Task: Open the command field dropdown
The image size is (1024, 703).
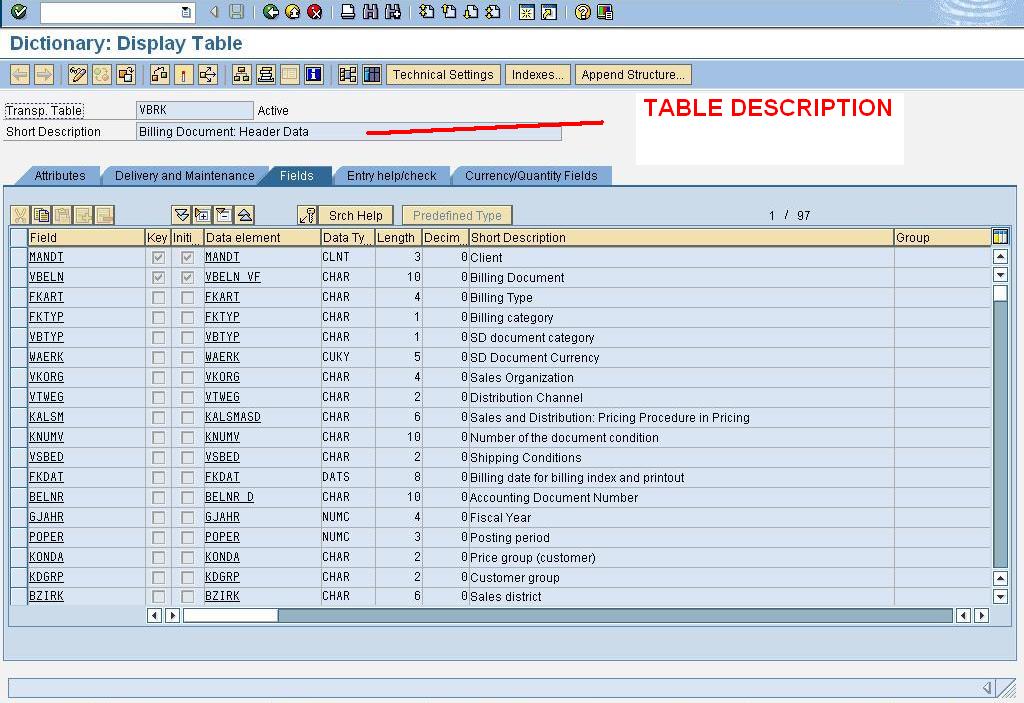Action: tap(186, 11)
